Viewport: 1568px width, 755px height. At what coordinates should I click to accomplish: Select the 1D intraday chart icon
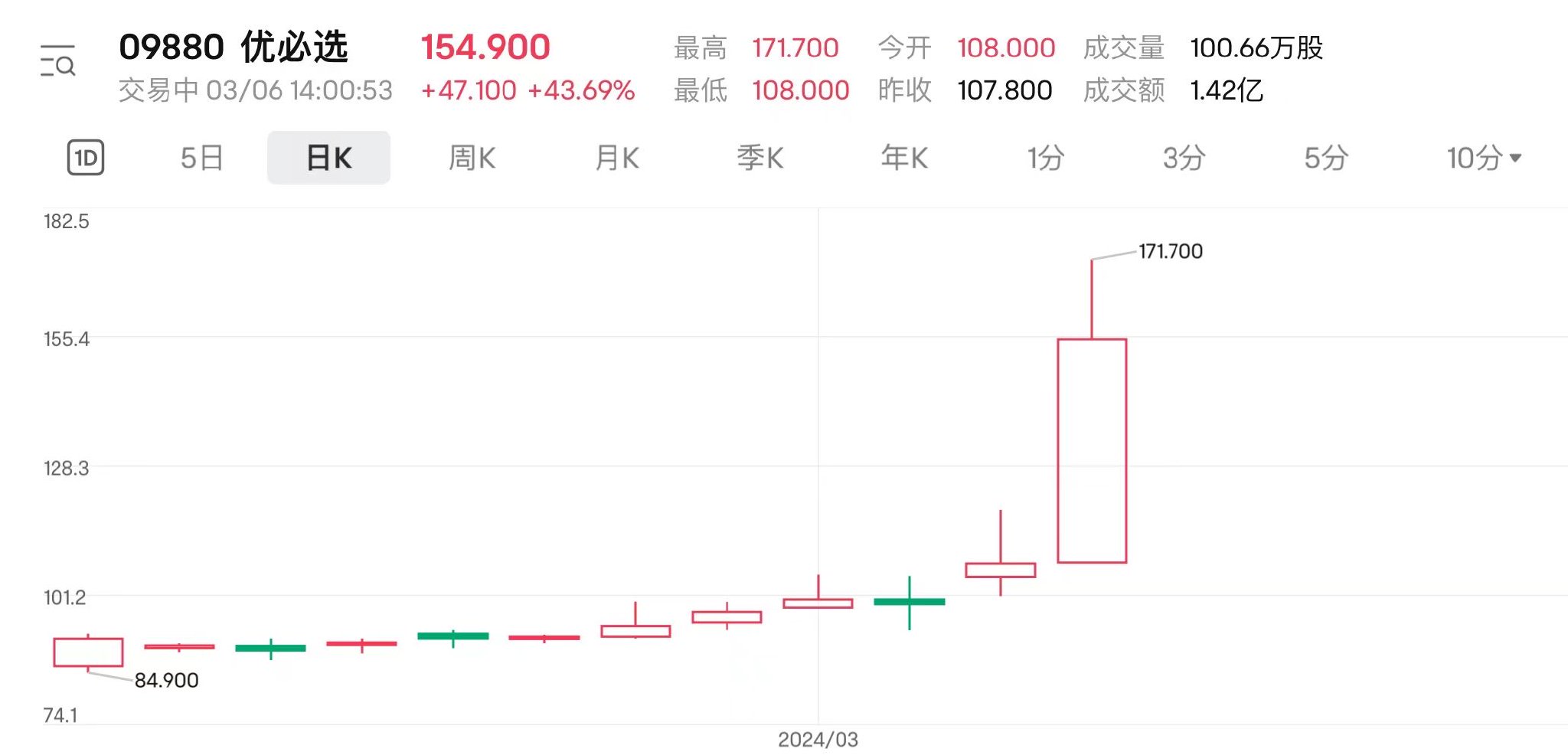tap(86, 158)
